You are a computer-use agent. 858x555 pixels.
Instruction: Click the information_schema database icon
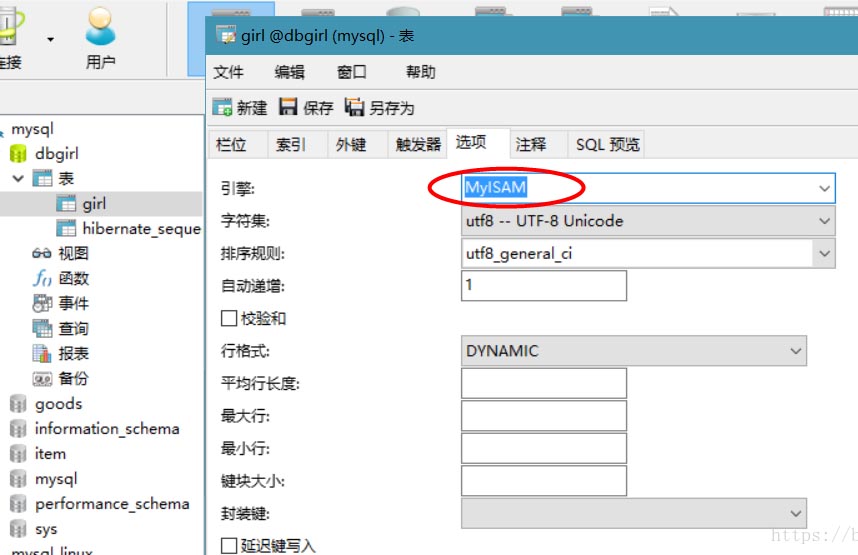[x=18, y=429]
